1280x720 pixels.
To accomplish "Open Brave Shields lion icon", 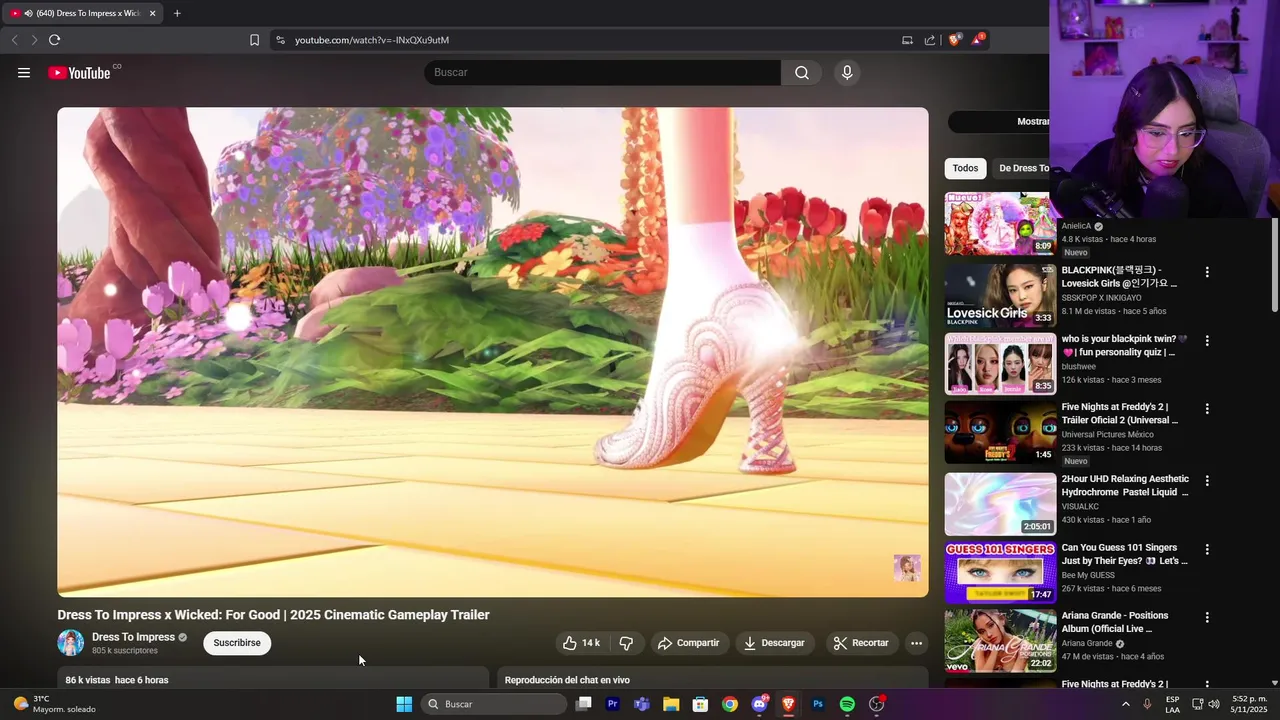I will point(954,40).
